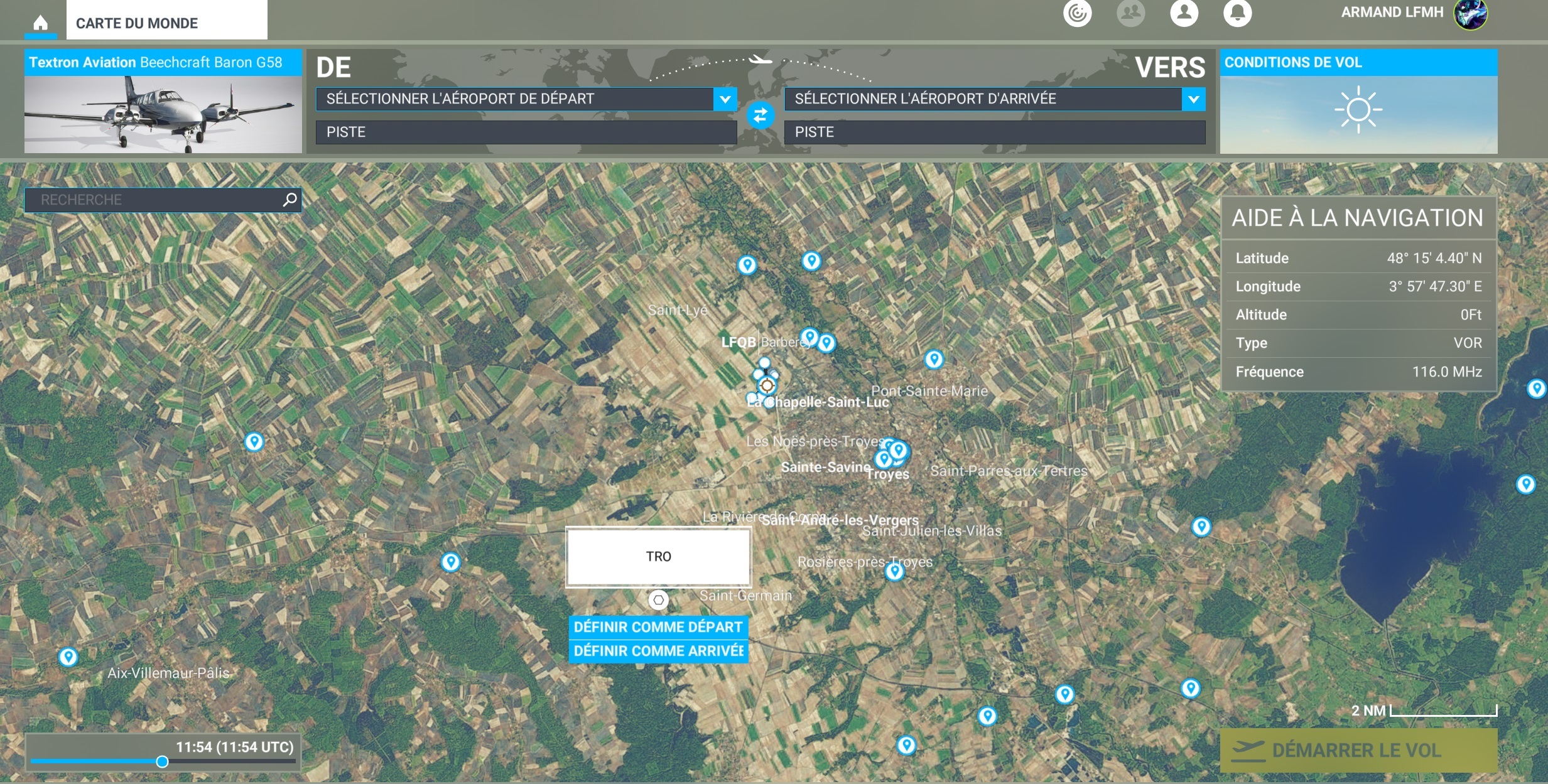Click the home icon

pos(40,23)
